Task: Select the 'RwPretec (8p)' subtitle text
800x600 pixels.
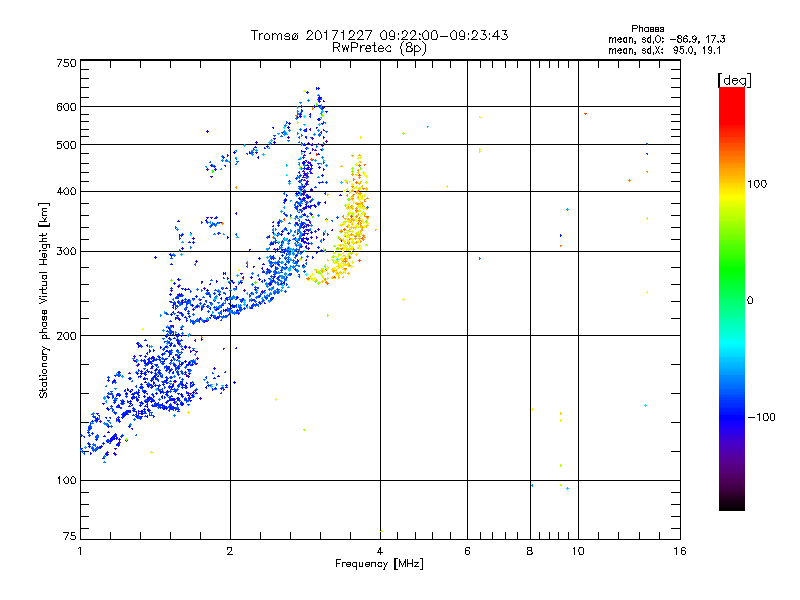Action: pyautogui.click(x=379, y=48)
